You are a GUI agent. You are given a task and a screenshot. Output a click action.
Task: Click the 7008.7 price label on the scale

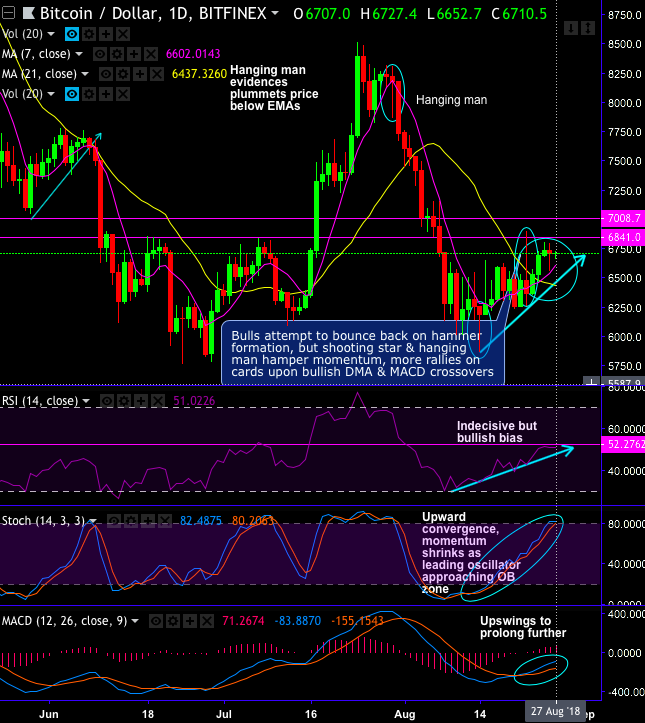(x=623, y=218)
